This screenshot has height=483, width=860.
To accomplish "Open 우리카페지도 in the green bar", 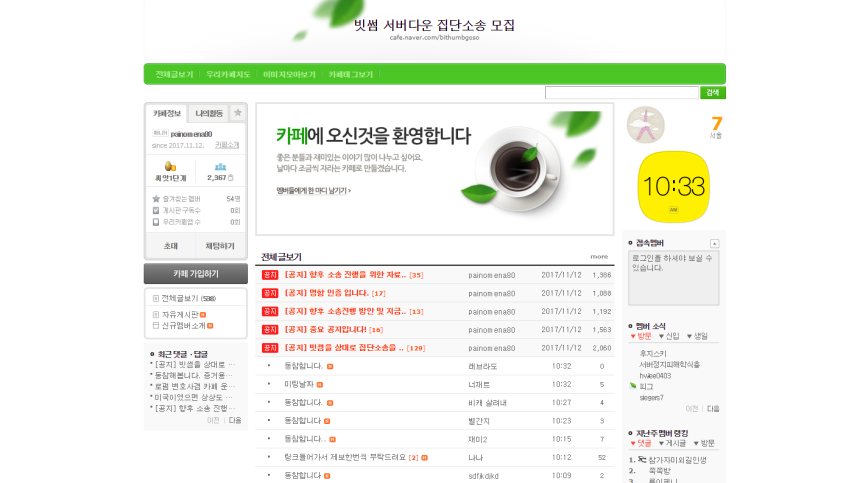I will click(228, 75).
